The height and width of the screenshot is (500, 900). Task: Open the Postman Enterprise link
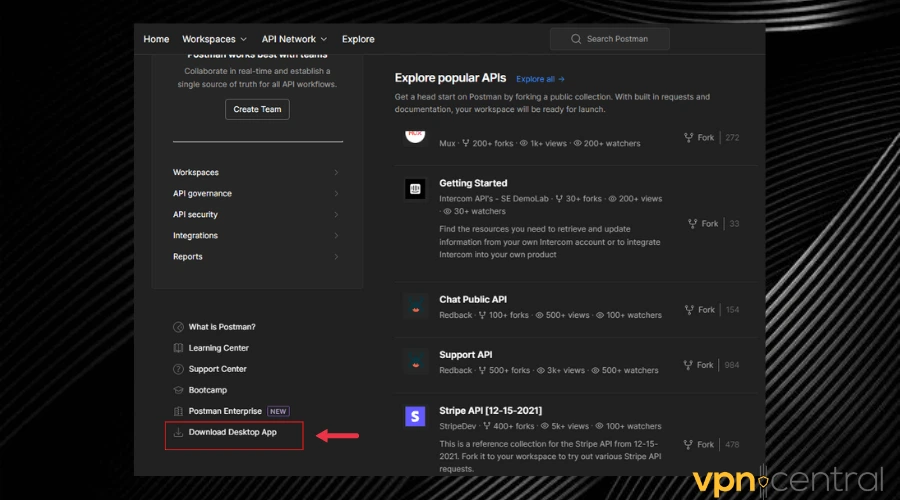click(x=225, y=411)
